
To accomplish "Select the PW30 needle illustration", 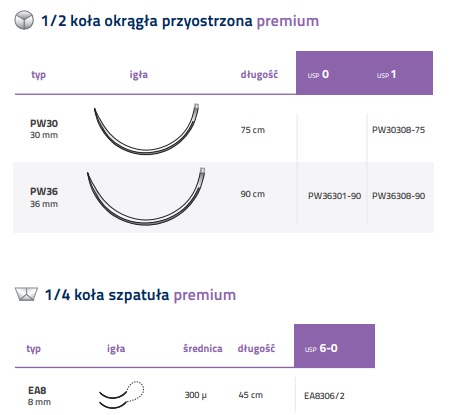I will (146, 129).
